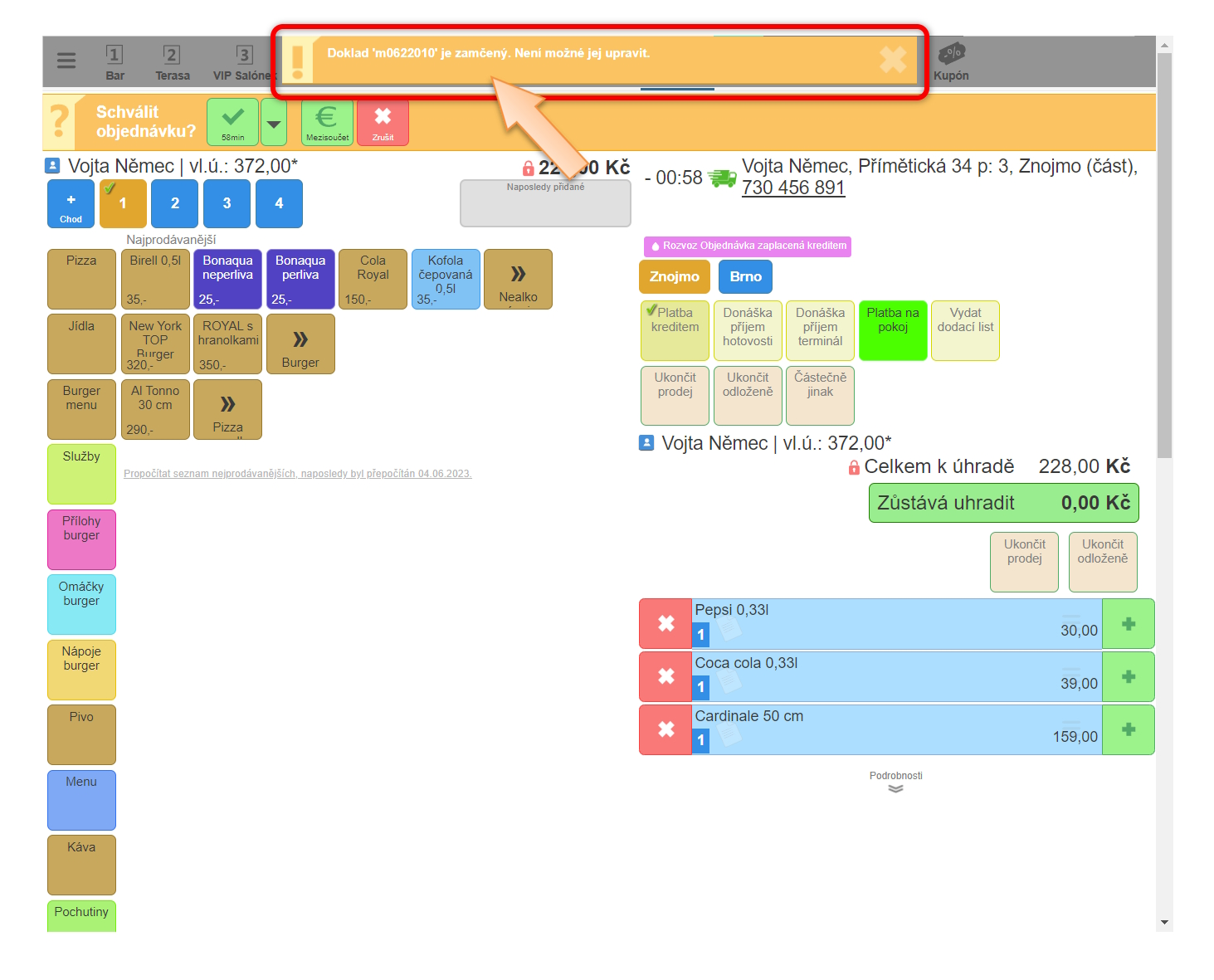The image size is (1214, 980).
Task: Increase the Cardinale 50 cm quantity
Action: click(1128, 730)
